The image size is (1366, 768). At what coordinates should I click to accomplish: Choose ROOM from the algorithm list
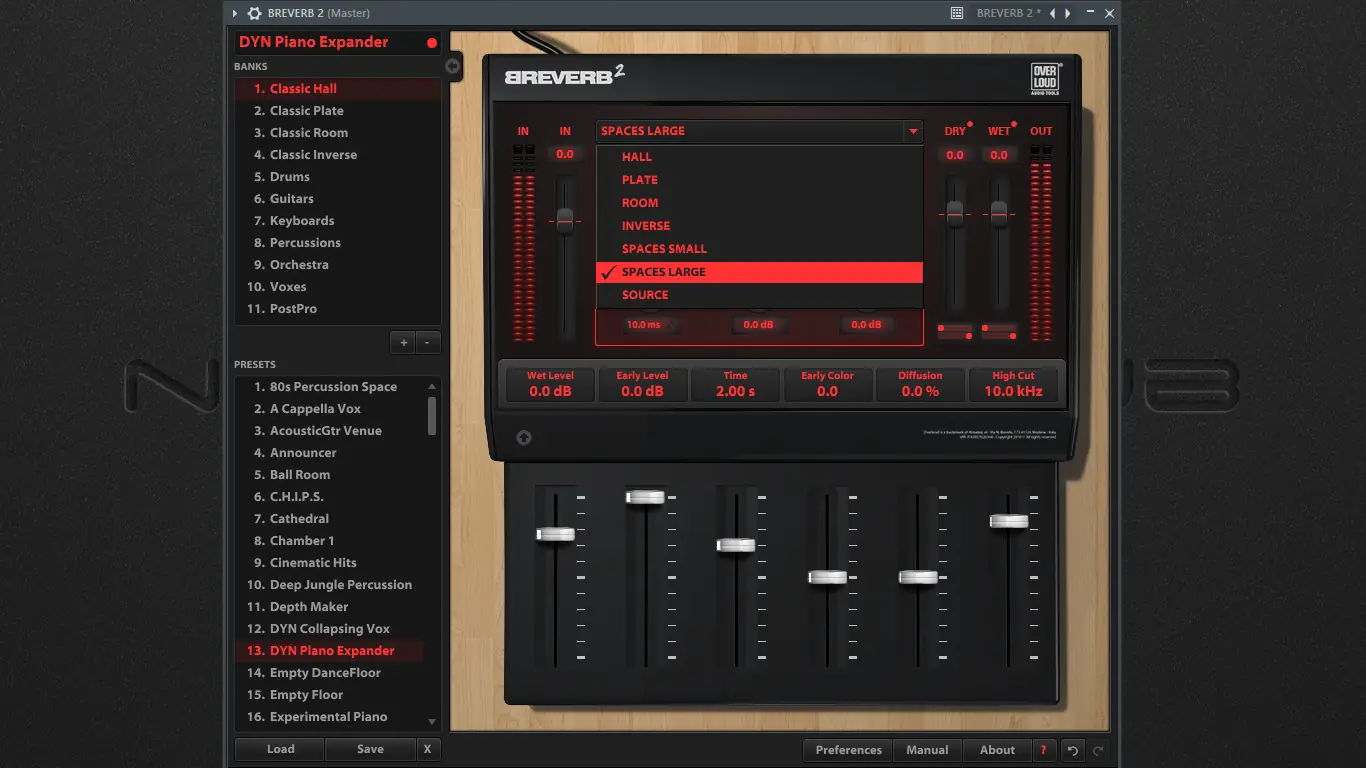tap(759, 203)
